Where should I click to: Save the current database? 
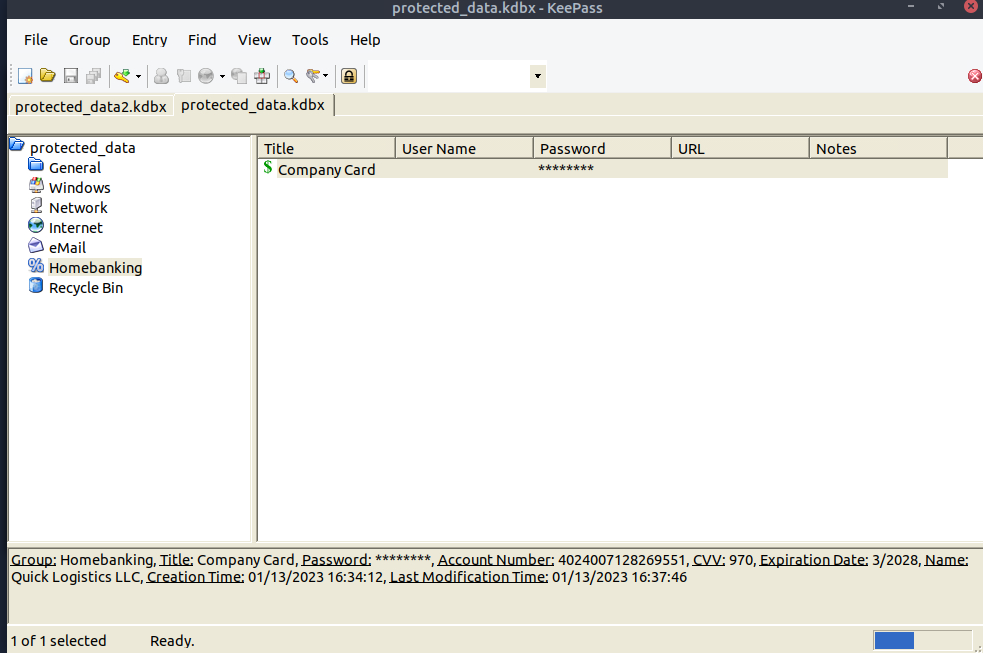[x=70, y=76]
